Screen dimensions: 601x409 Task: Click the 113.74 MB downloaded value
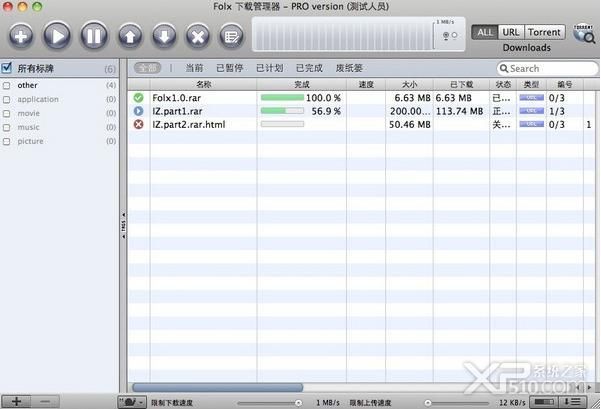click(x=459, y=112)
